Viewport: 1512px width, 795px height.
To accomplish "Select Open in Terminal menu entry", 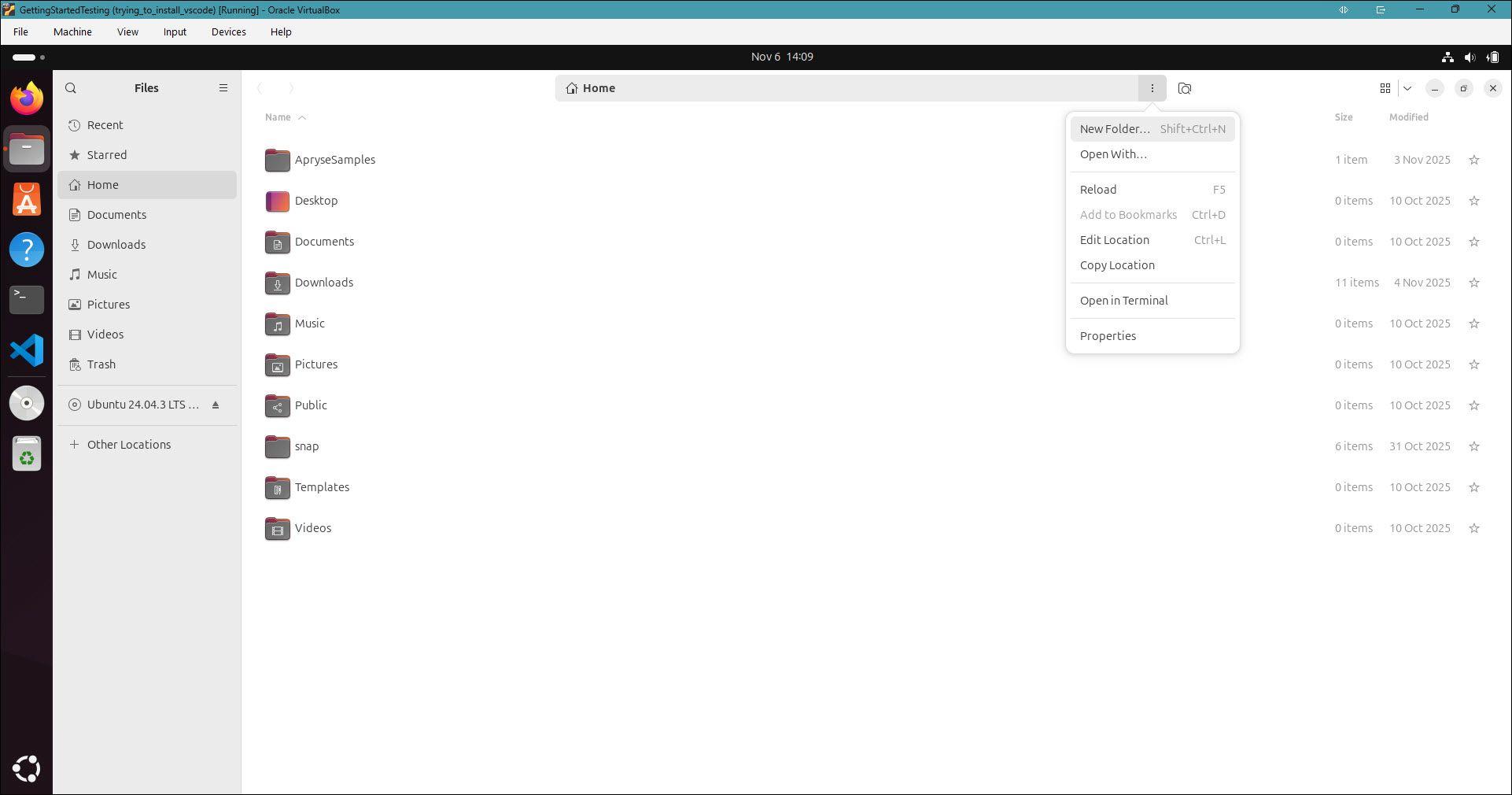I will click(1123, 301).
